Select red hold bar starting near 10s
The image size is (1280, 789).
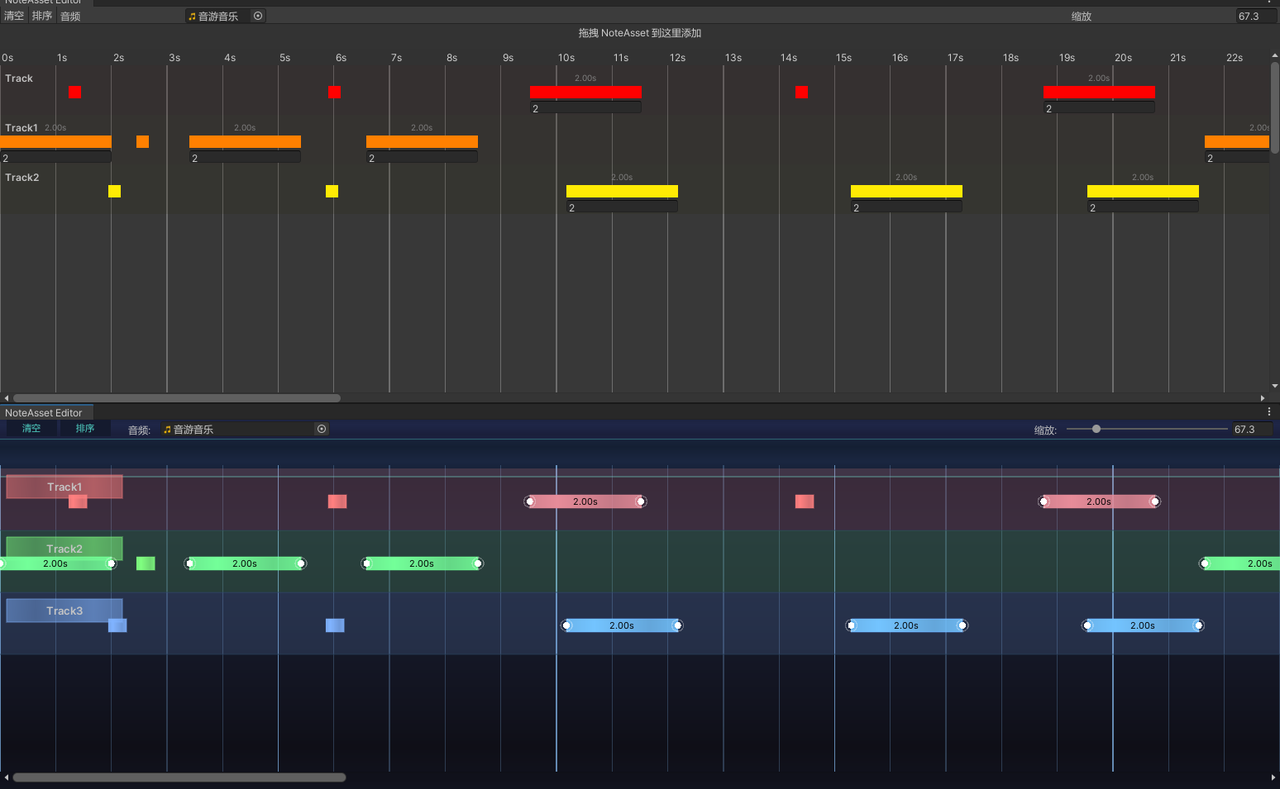(x=585, y=92)
